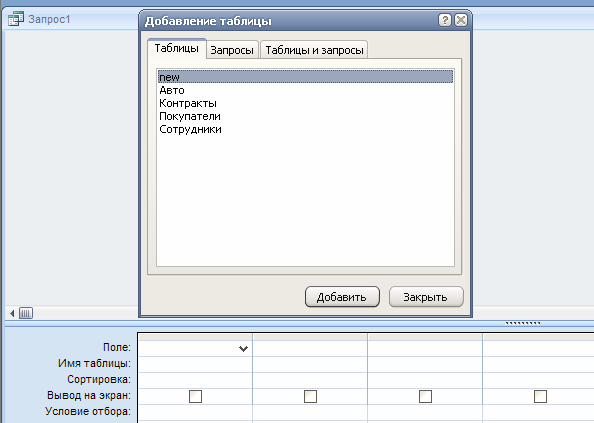The image size is (594, 423).
Task: Click the Имя таблицы cell in first column
Action: point(195,364)
